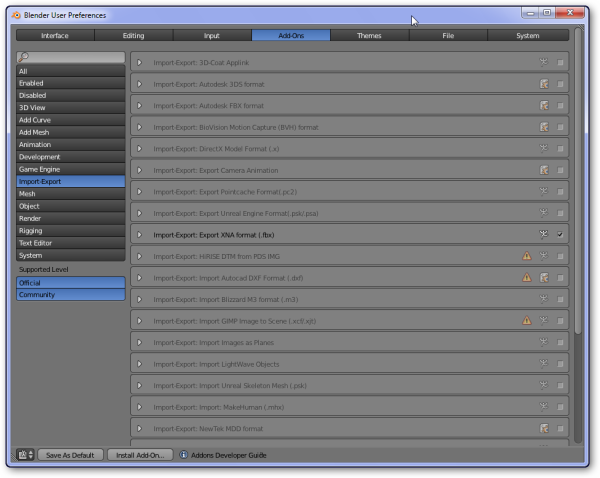Click the warning triangle on Import GIMP Image row
The image size is (600, 478).
point(527,320)
